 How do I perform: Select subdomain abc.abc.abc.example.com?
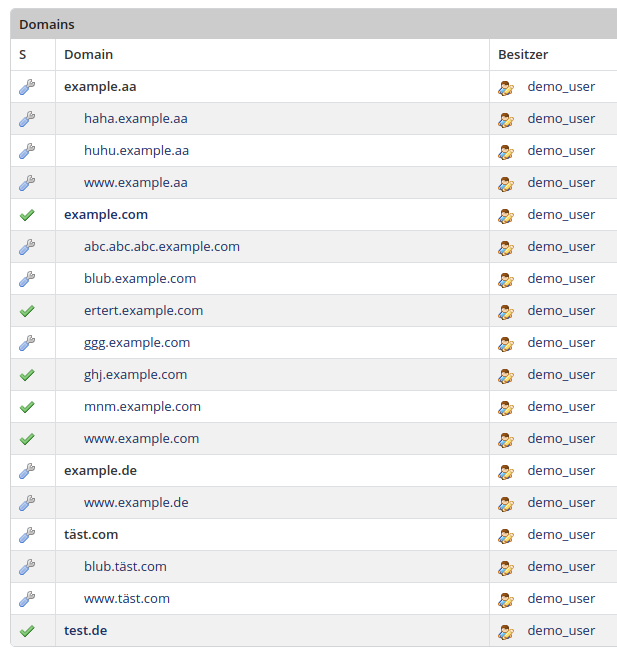162,247
